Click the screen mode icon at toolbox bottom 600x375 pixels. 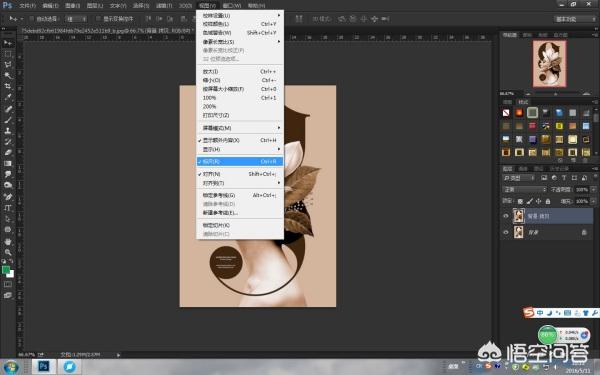coord(8,295)
